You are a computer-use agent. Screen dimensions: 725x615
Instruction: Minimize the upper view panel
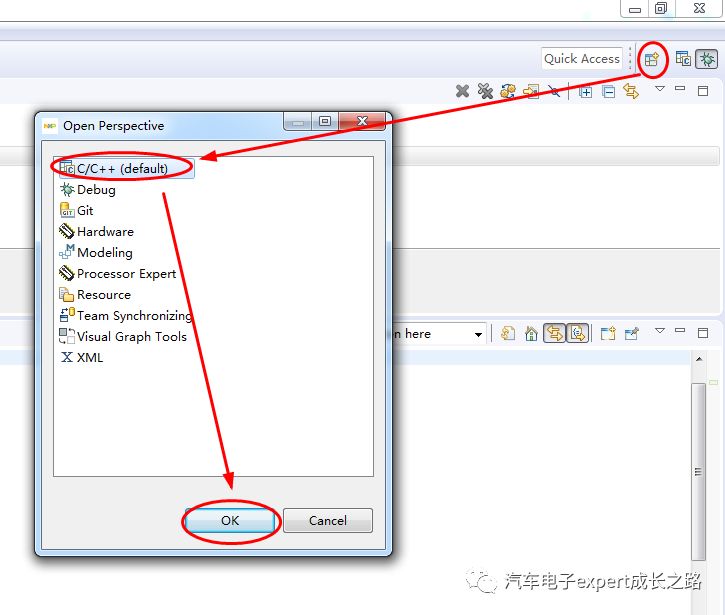coord(680,88)
